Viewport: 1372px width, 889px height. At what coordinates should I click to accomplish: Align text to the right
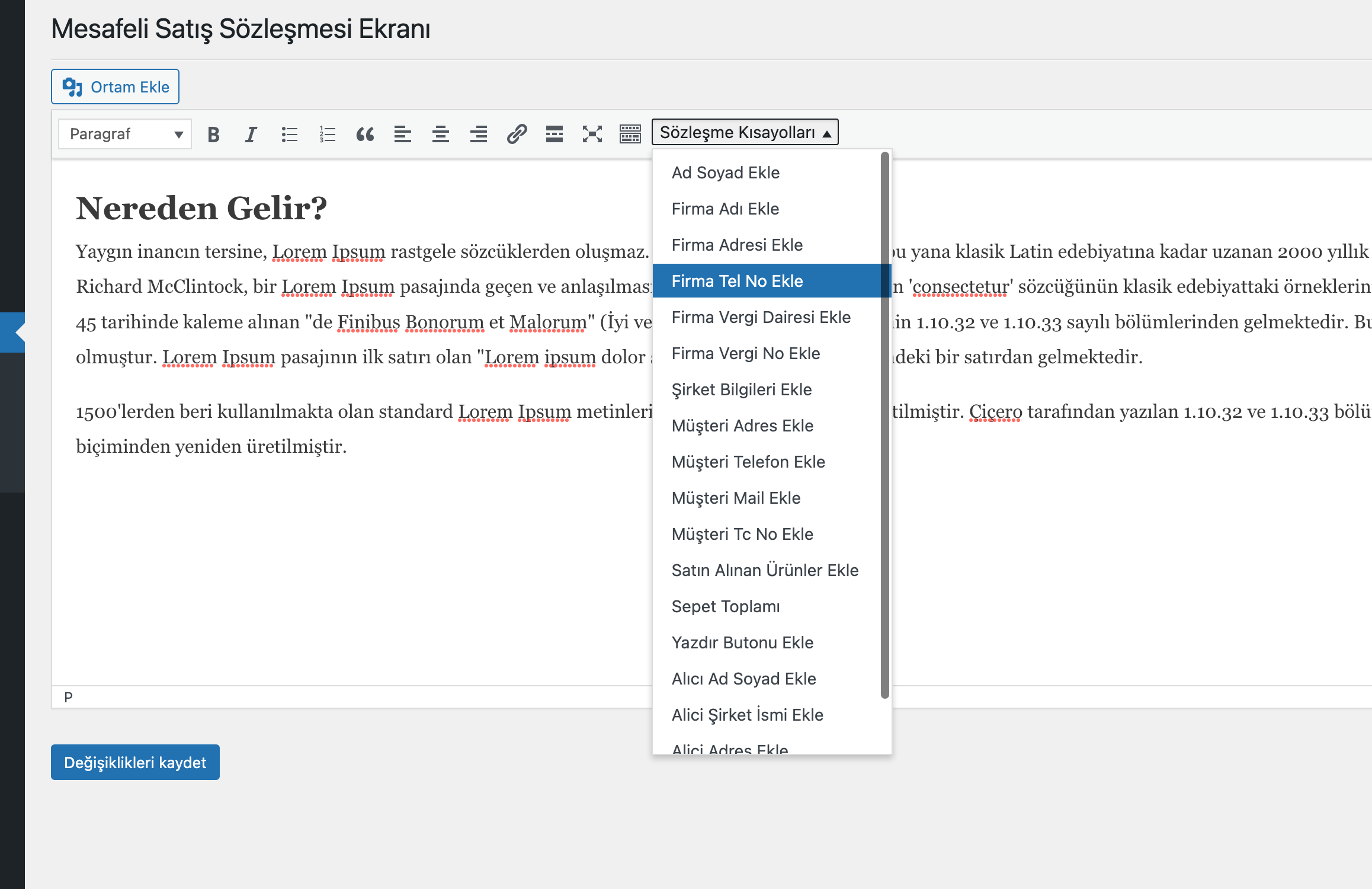pyautogui.click(x=479, y=135)
